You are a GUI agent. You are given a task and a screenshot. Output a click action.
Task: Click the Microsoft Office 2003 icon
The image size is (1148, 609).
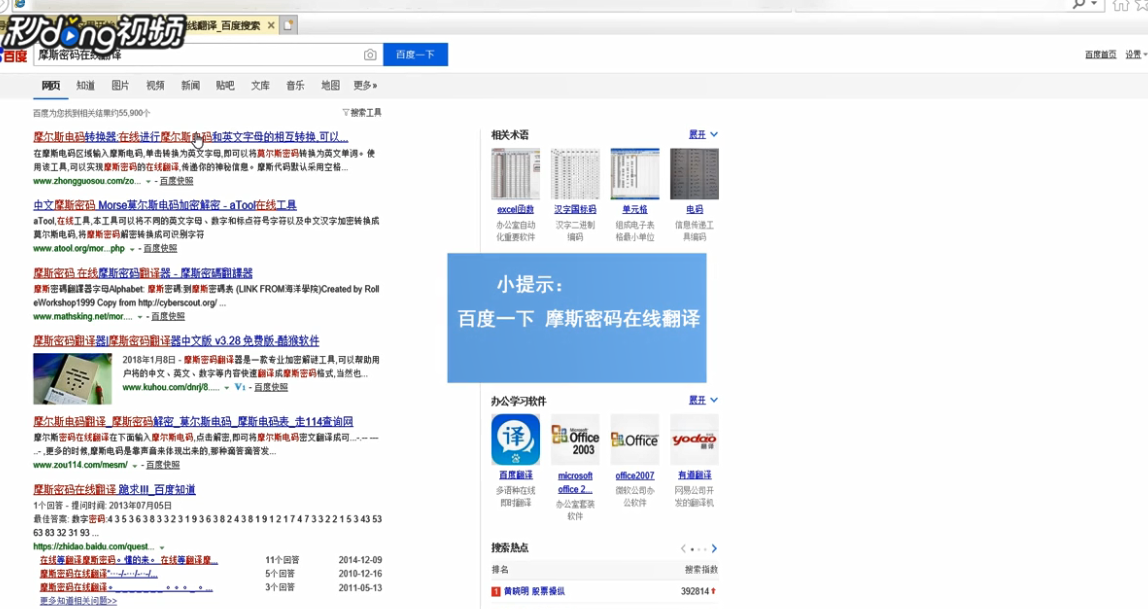(575, 439)
